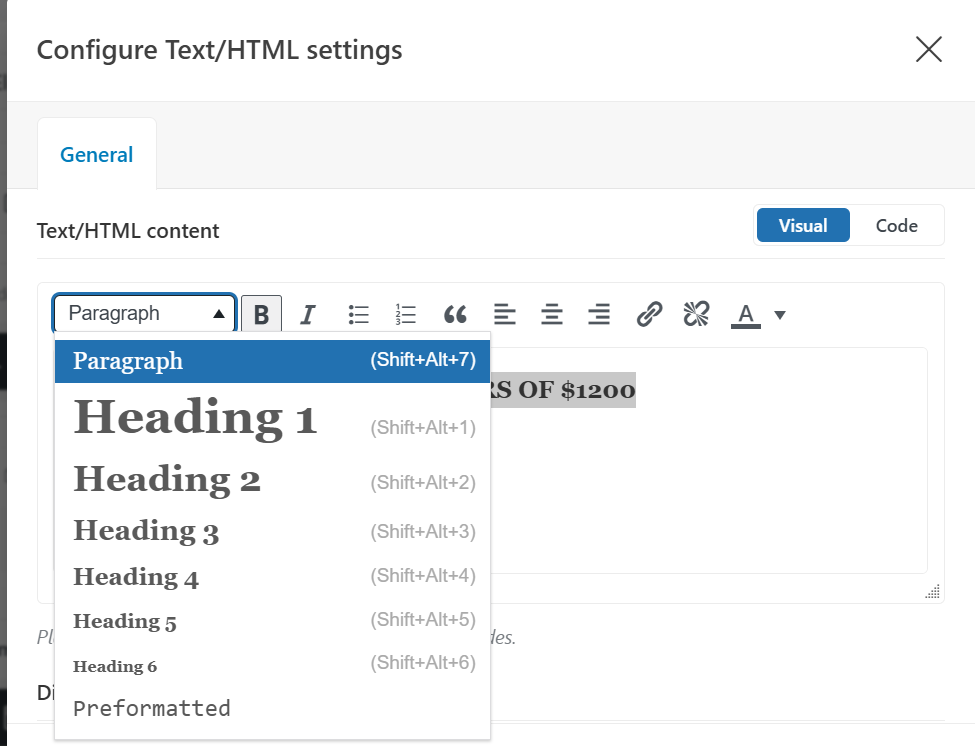Close the Configure Text/HTML settings dialog
The height and width of the screenshot is (746, 975).
pyautogui.click(x=929, y=49)
